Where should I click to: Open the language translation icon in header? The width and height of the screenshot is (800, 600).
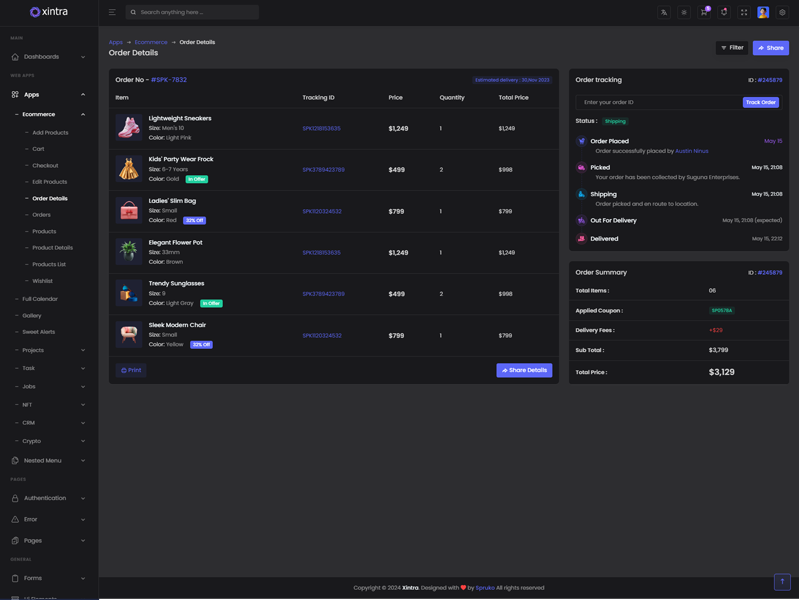(x=664, y=13)
